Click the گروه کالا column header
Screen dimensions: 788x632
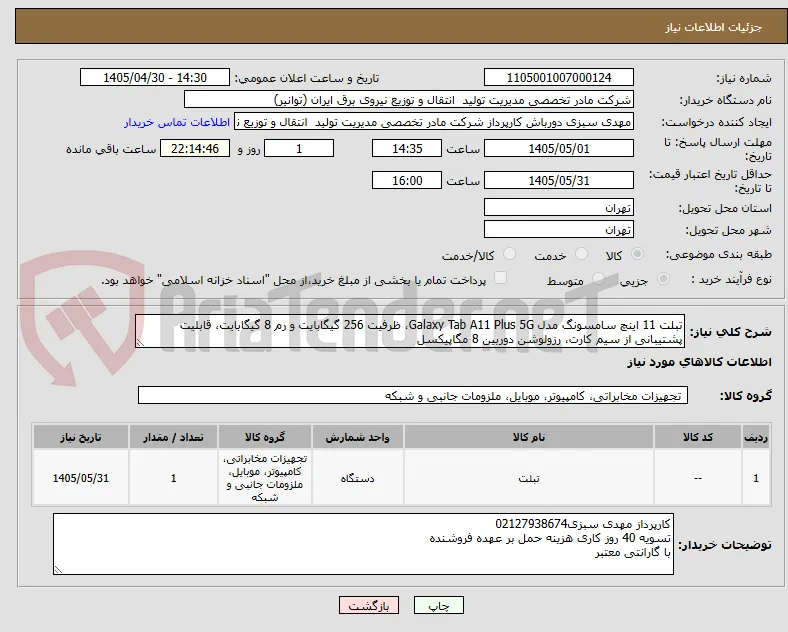265,437
